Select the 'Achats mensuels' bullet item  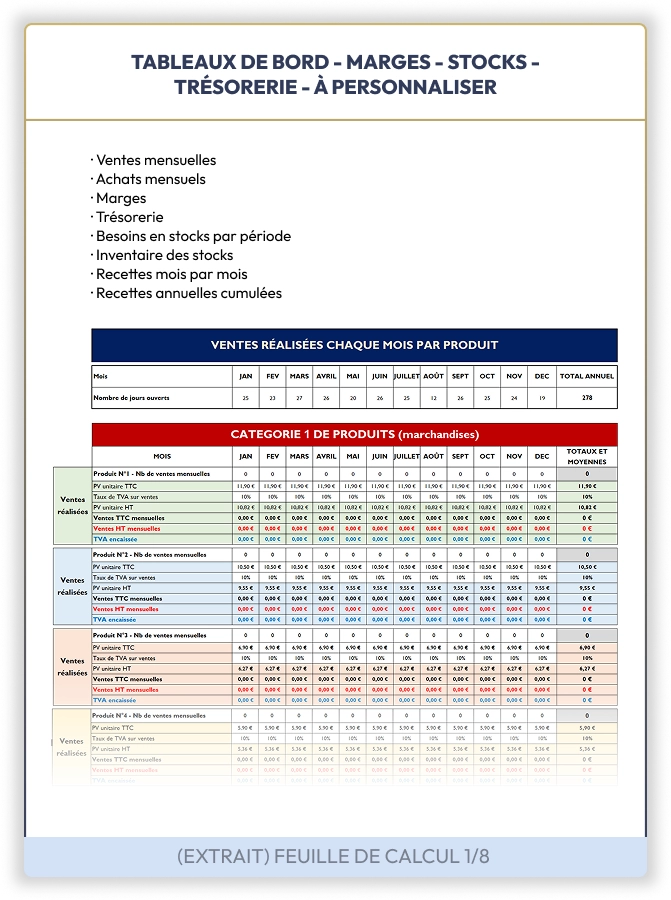coord(150,179)
